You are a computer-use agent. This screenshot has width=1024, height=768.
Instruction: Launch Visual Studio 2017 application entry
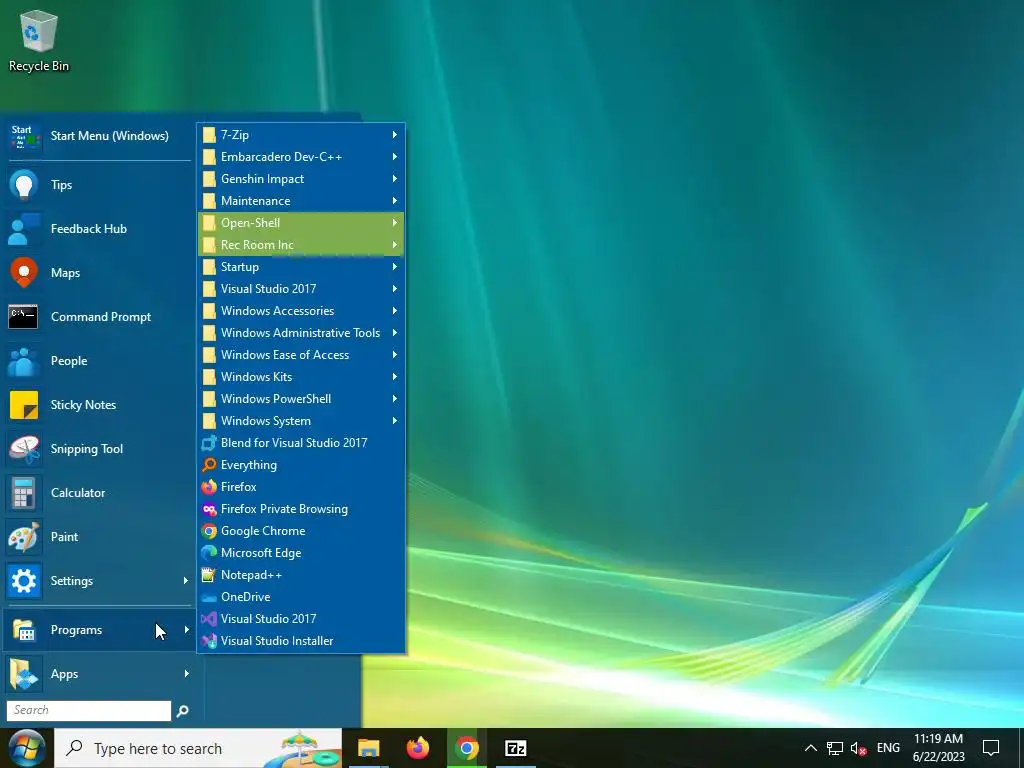(301, 618)
